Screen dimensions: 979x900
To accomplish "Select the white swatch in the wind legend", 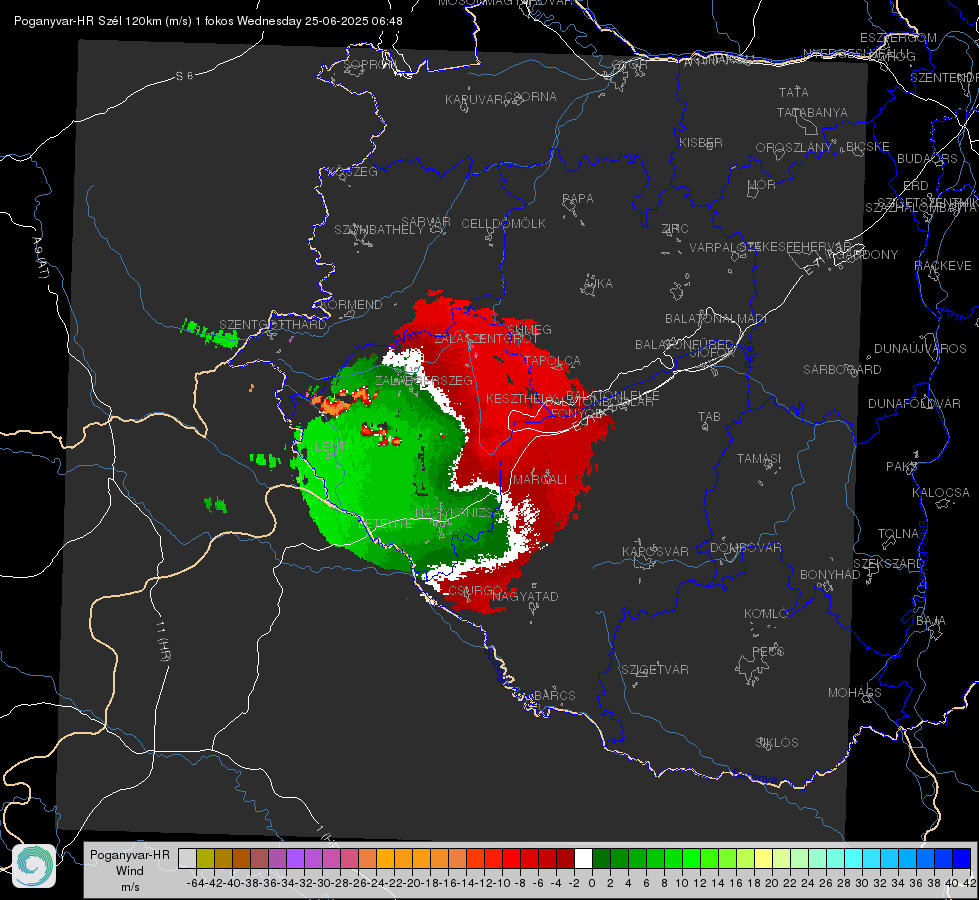I will (583, 858).
